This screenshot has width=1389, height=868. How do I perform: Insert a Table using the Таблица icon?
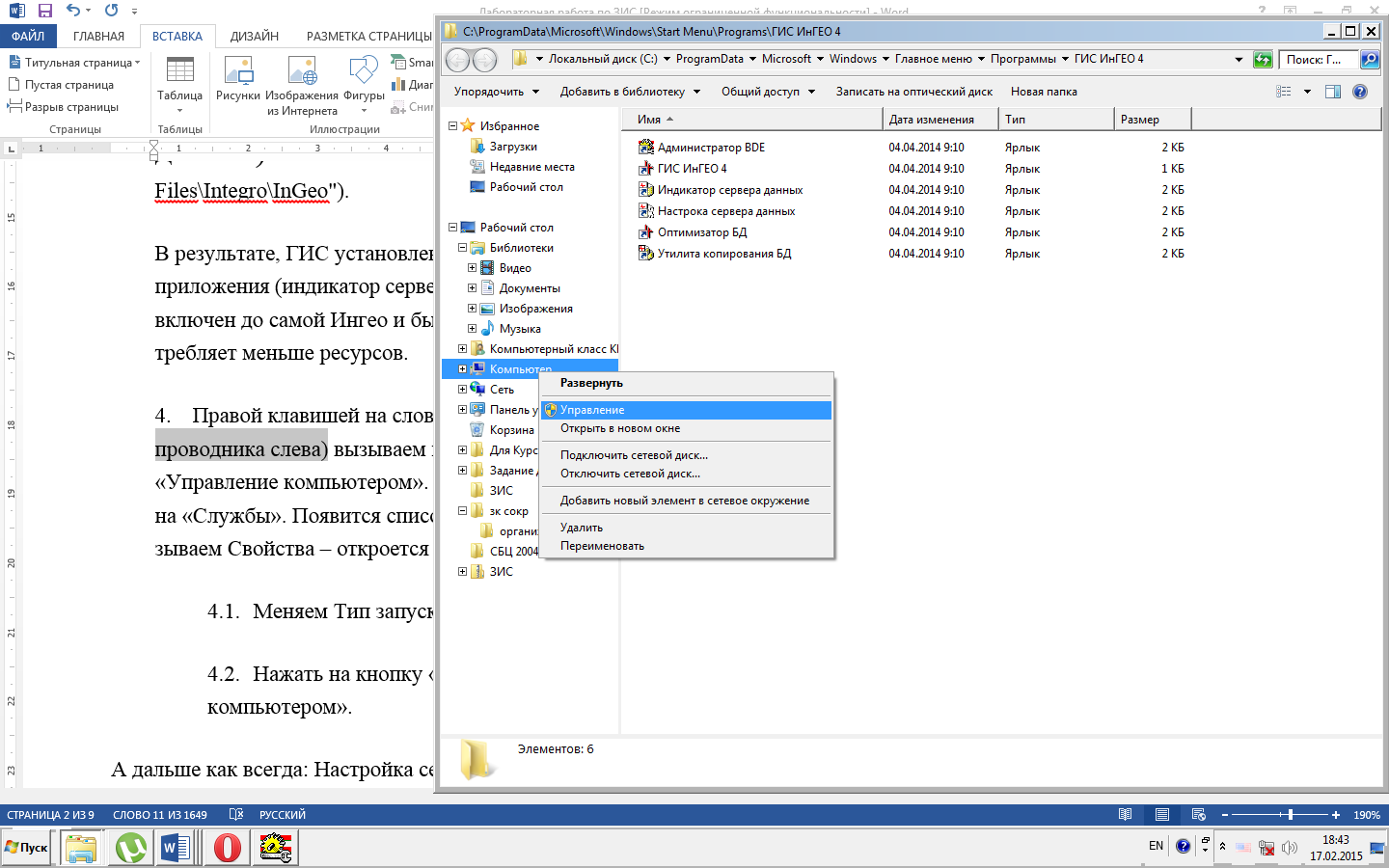point(179,85)
